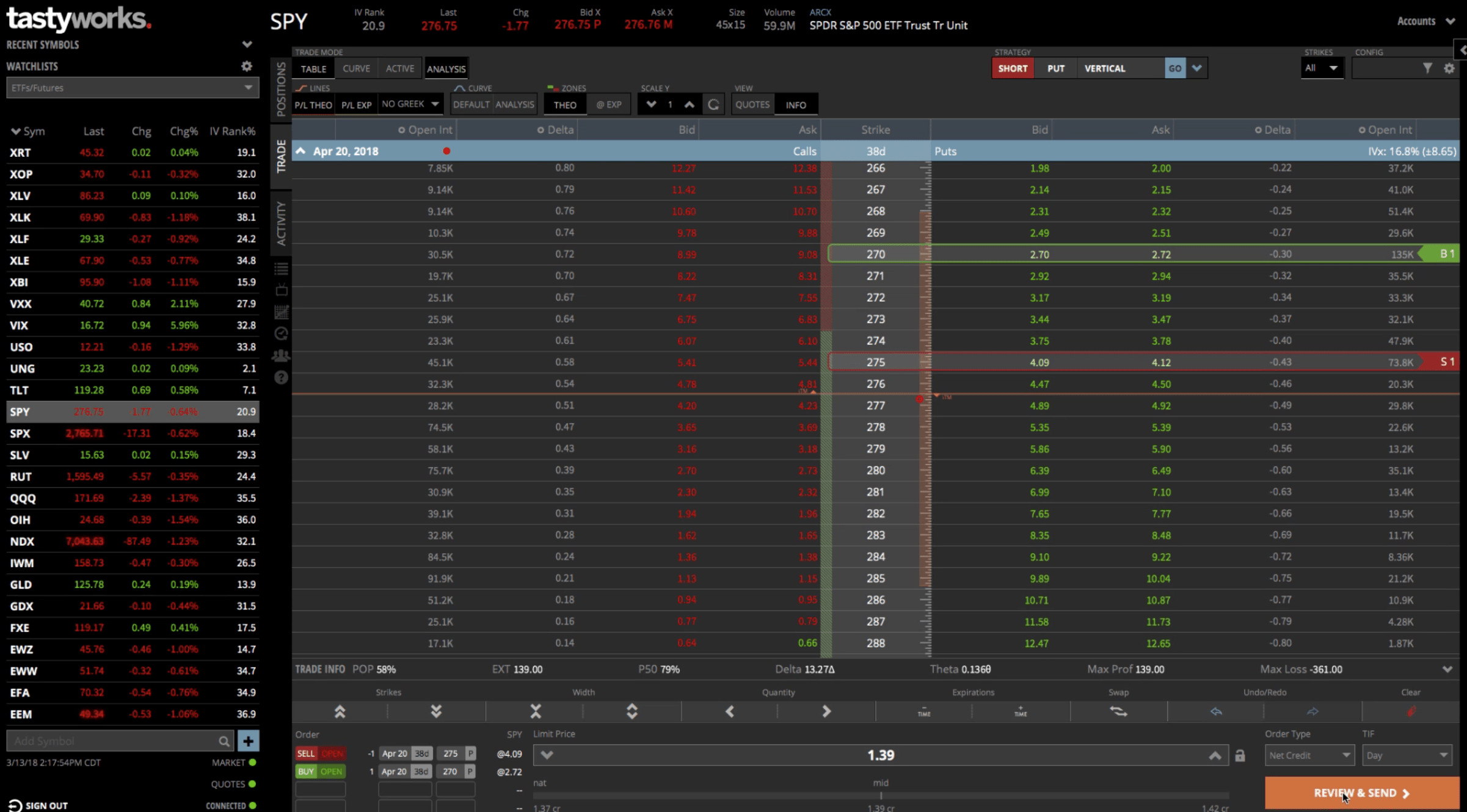Switch to CURVE trade mode
1467x812 pixels.
(357, 69)
